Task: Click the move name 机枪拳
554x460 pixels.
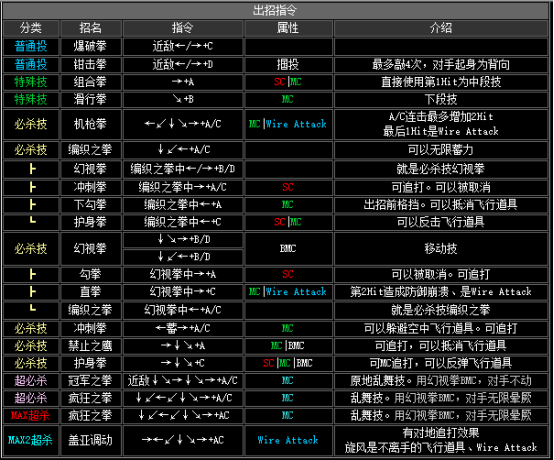Action: (90, 124)
